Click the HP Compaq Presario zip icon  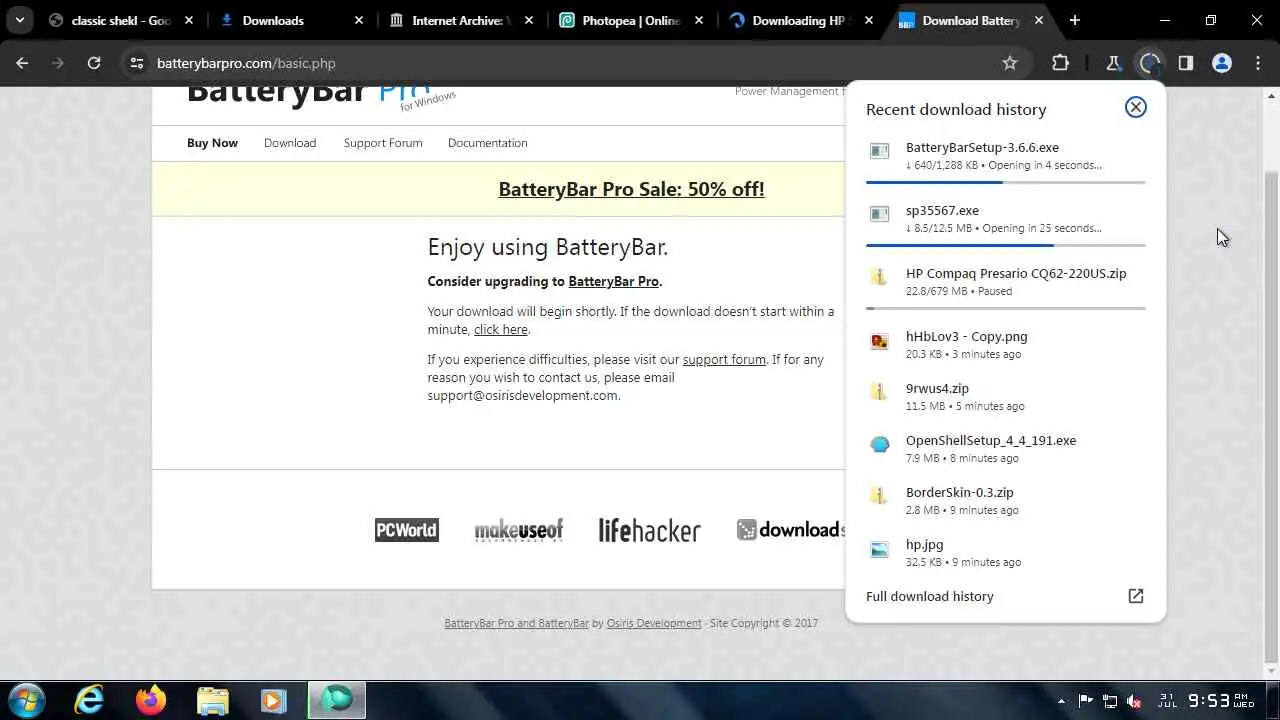(879, 277)
